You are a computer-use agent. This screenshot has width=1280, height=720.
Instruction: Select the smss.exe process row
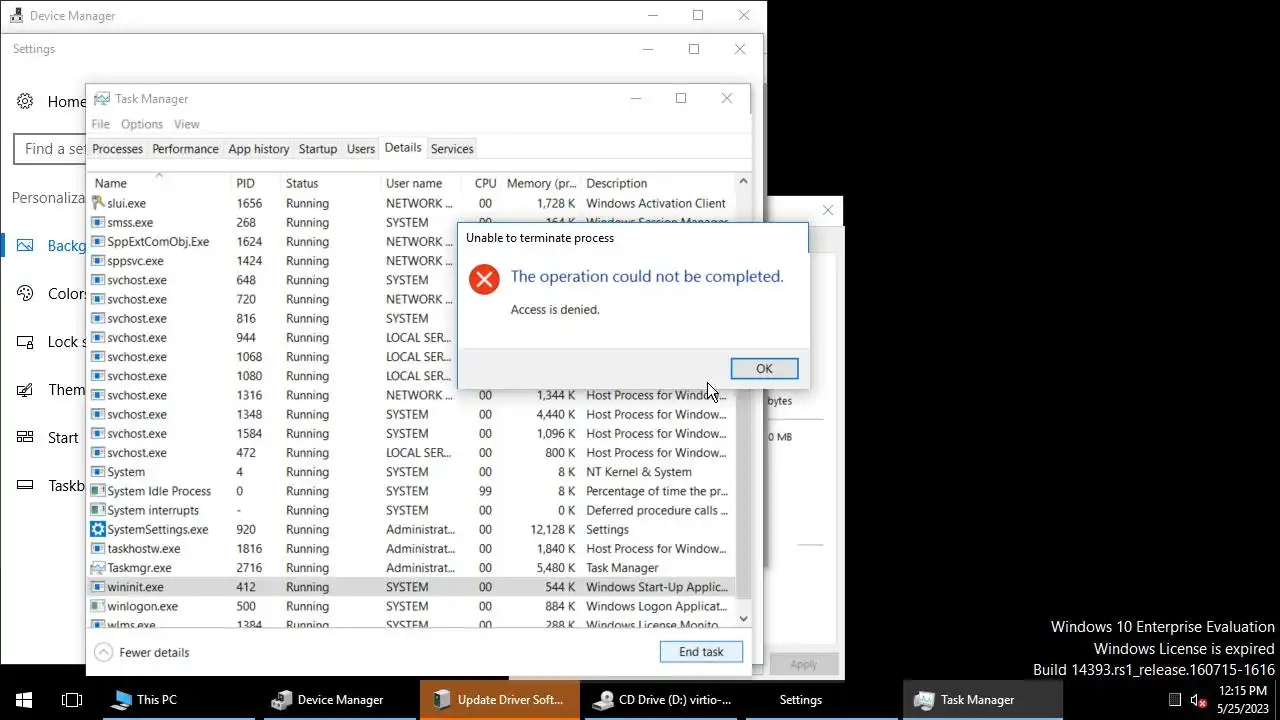tap(272, 222)
